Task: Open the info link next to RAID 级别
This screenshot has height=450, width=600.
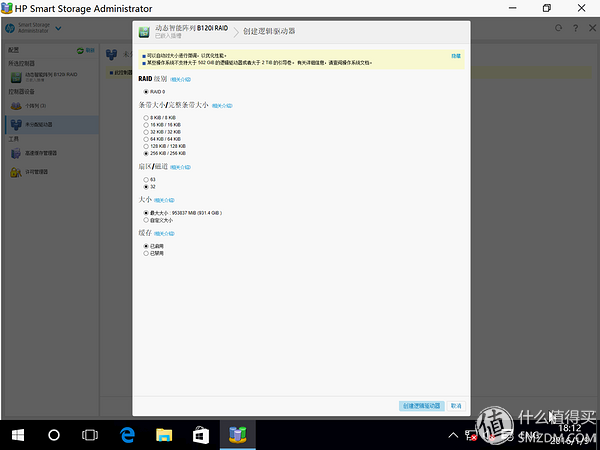Action: (180, 80)
